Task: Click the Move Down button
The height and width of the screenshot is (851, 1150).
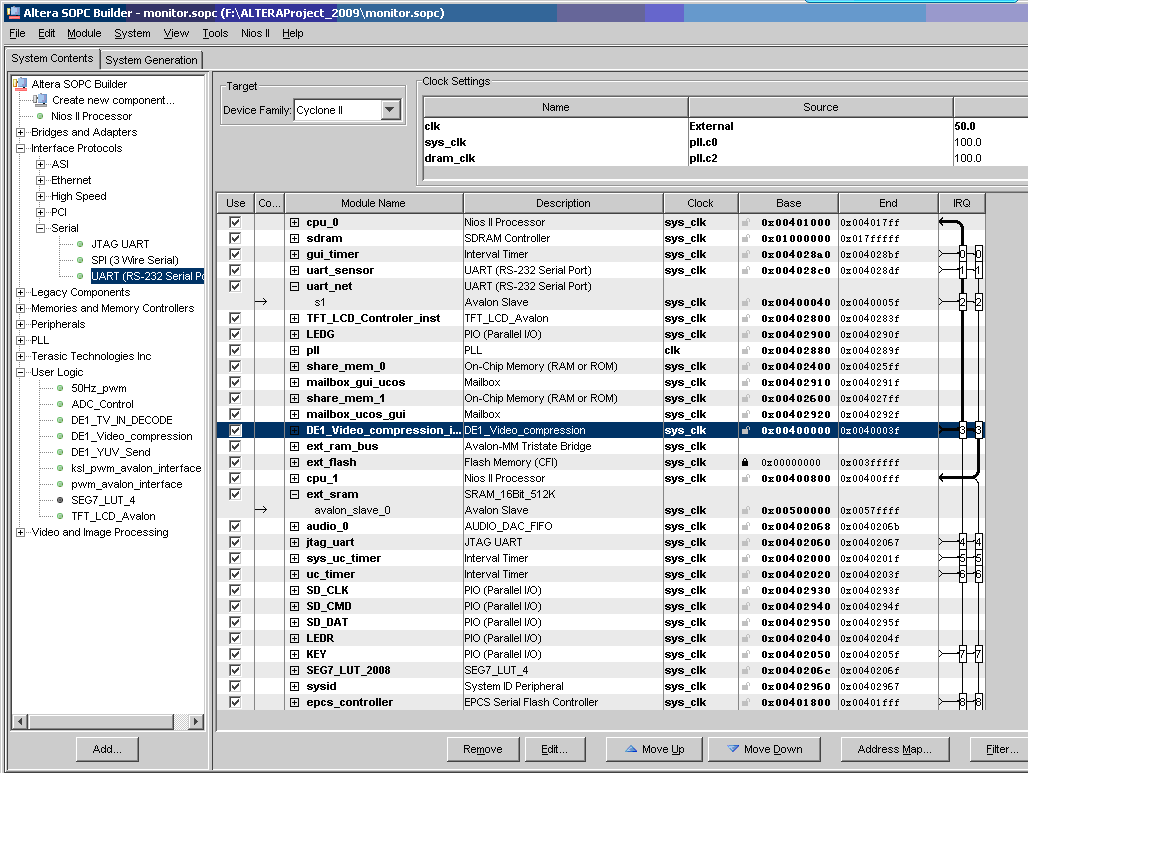Action: point(763,749)
